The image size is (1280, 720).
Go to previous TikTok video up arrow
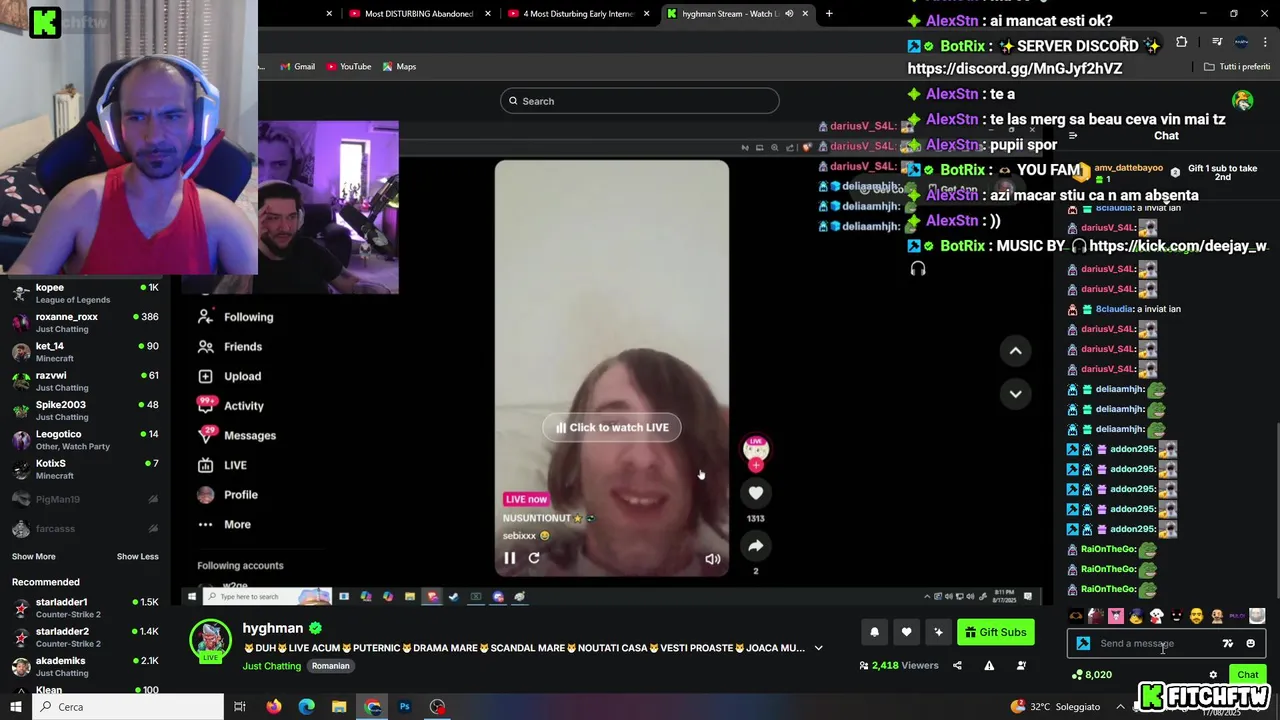click(1015, 350)
